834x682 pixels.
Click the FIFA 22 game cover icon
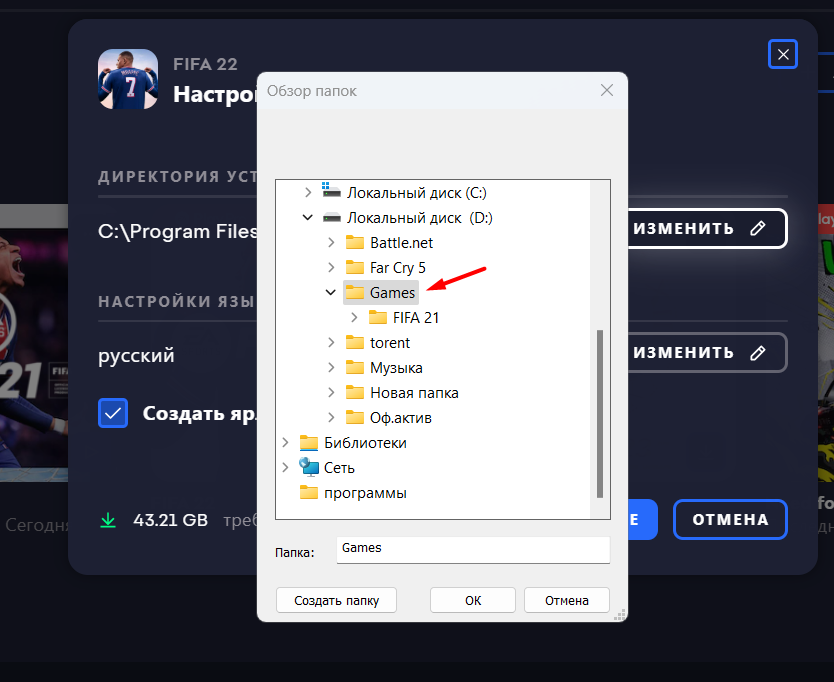pyautogui.click(x=127, y=79)
